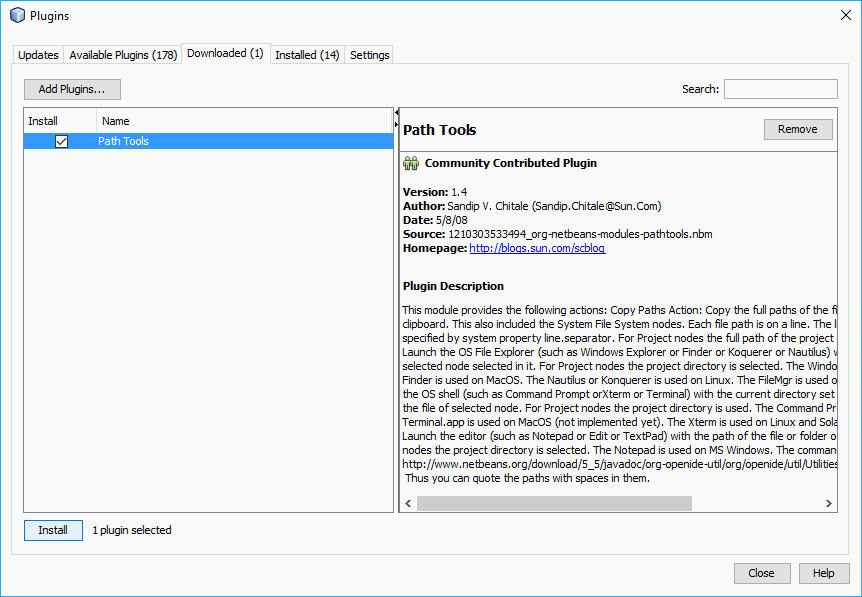
Task: Click Install to install the selected plugin
Action: (53, 530)
